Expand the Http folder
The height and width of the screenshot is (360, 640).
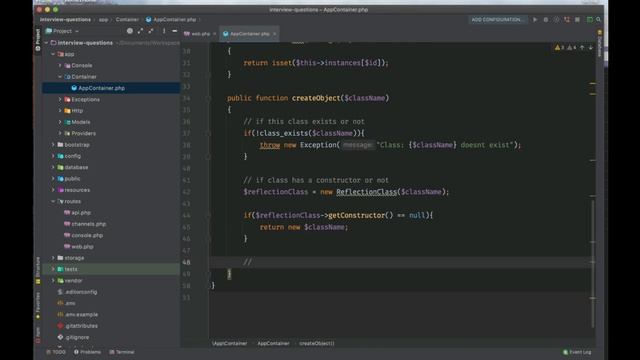click(60, 111)
